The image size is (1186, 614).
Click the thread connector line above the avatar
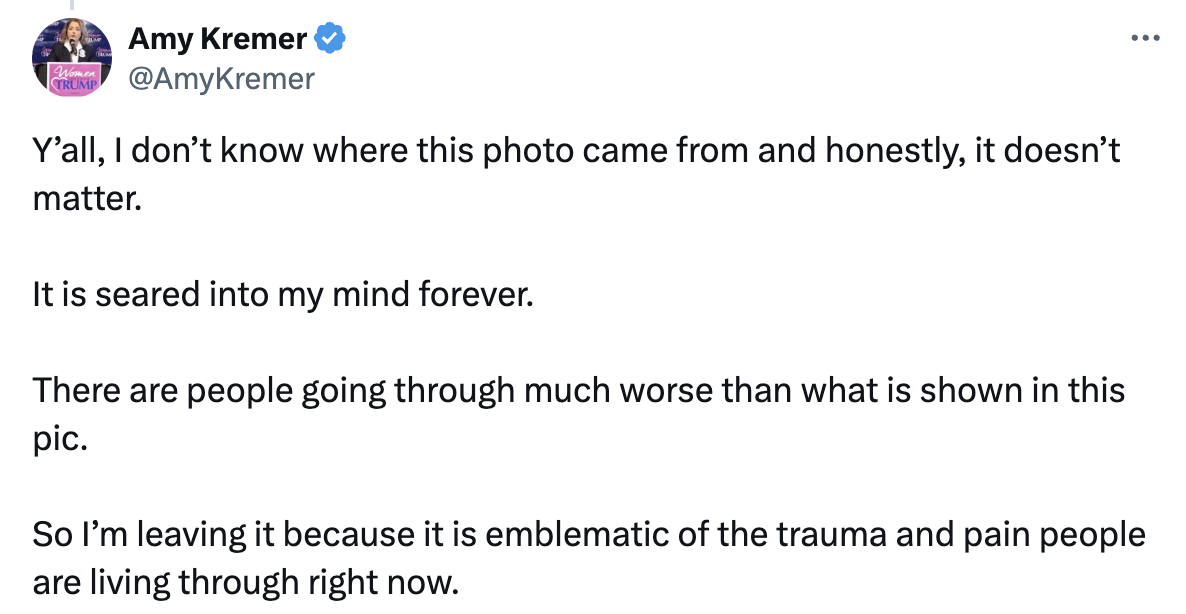pos(72,5)
